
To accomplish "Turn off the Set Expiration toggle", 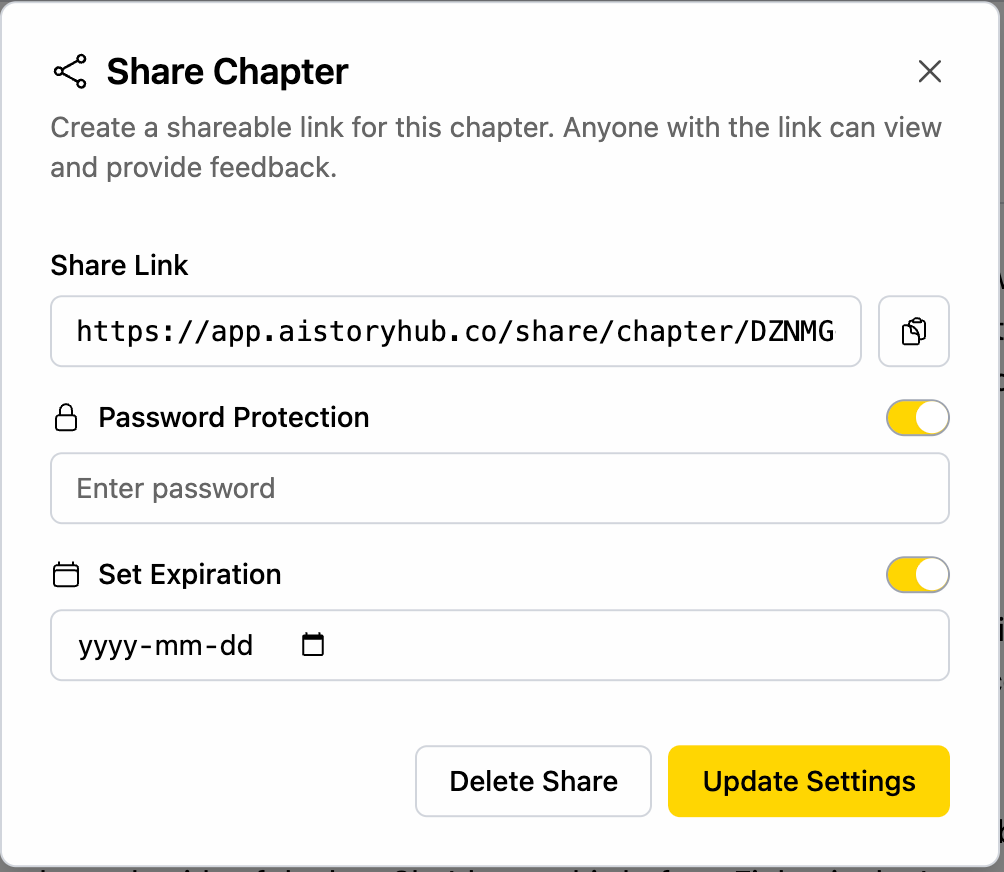I will 917,574.
